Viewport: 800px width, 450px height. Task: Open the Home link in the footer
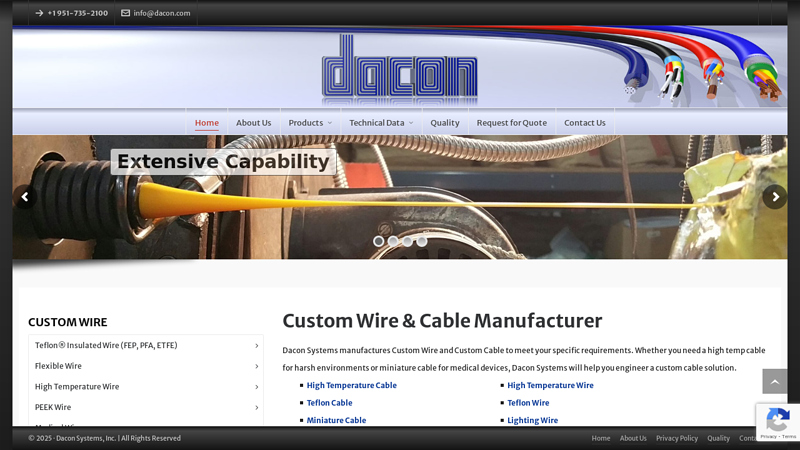601,438
